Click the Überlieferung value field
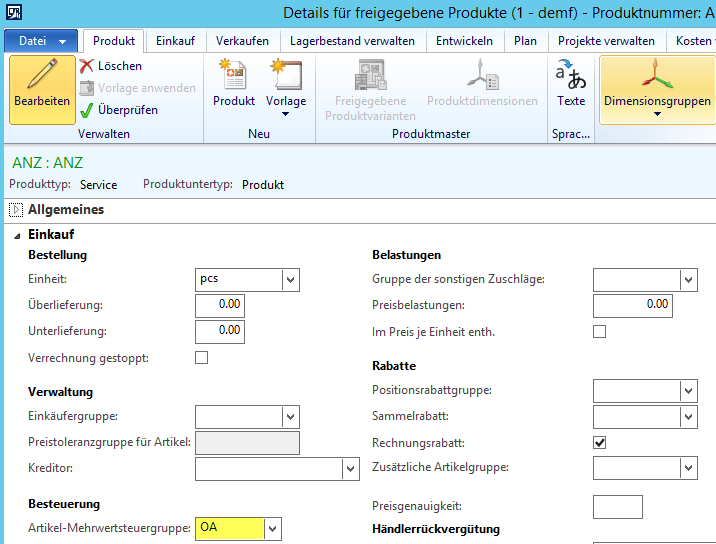The height and width of the screenshot is (544, 716). 220,305
